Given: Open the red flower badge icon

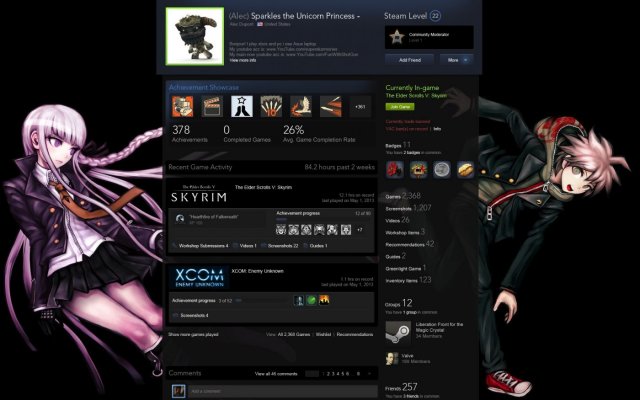Looking at the screenshot, I should point(395,169).
